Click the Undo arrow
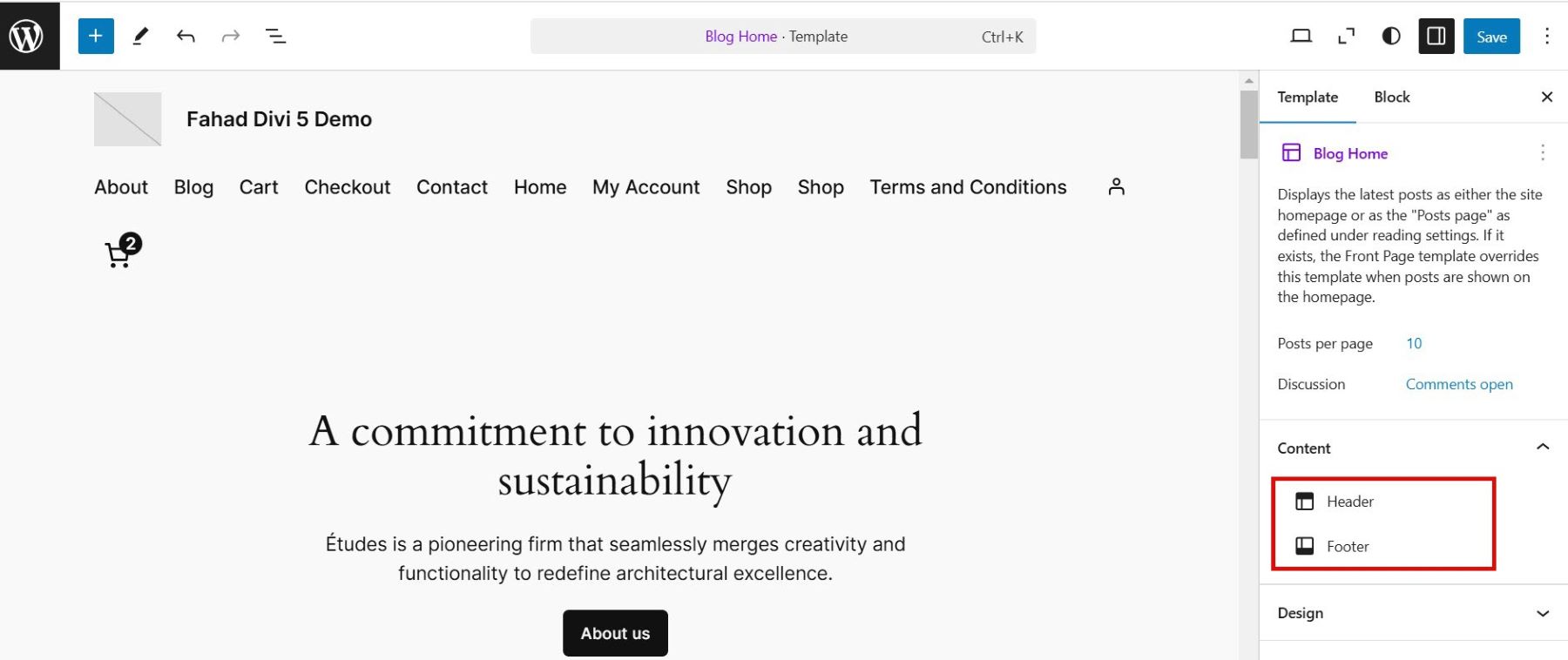1568x660 pixels. (x=186, y=36)
